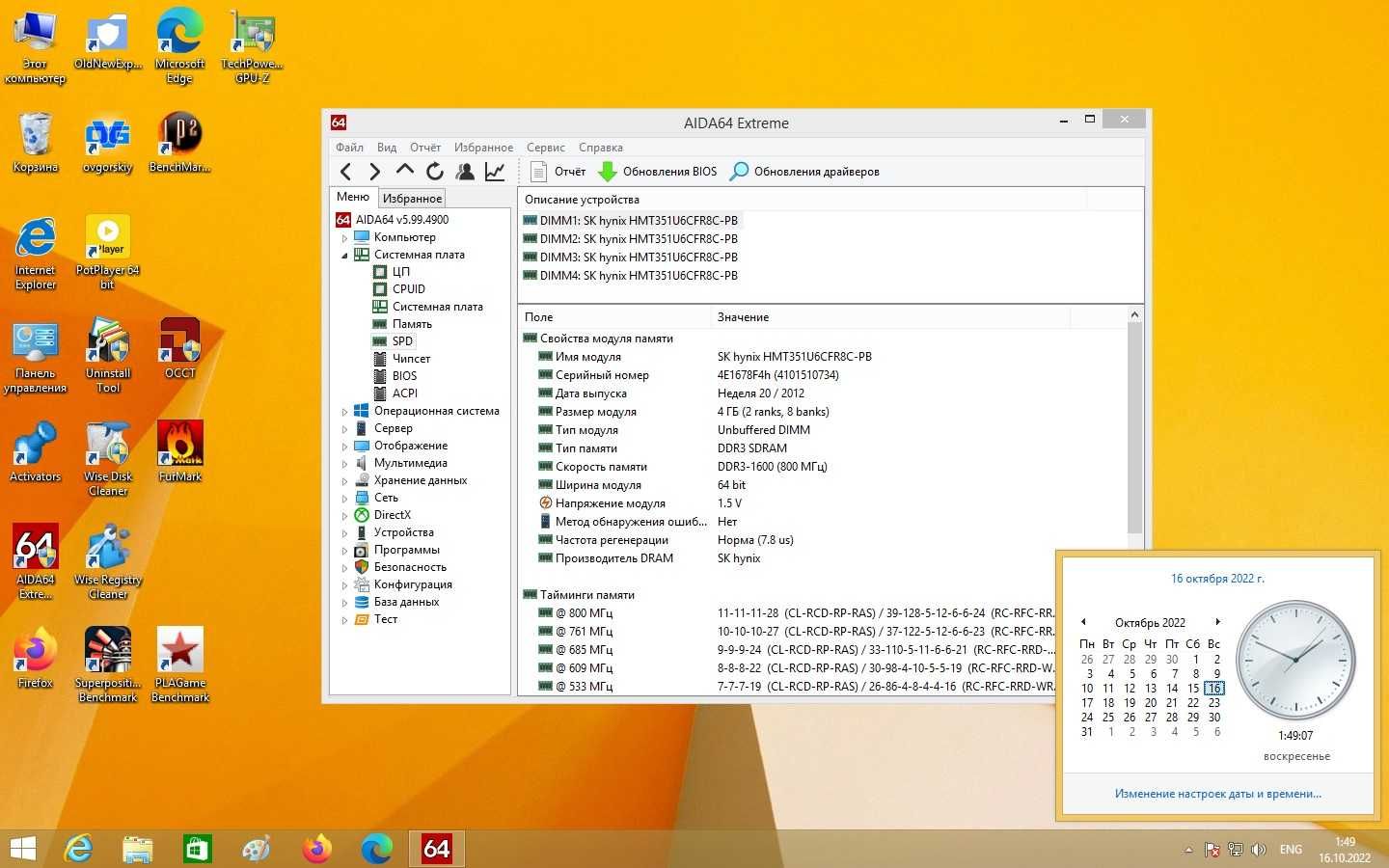Select DIMM3: SK hynix device row
The width and height of the screenshot is (1389, 868).
point(631,258)
